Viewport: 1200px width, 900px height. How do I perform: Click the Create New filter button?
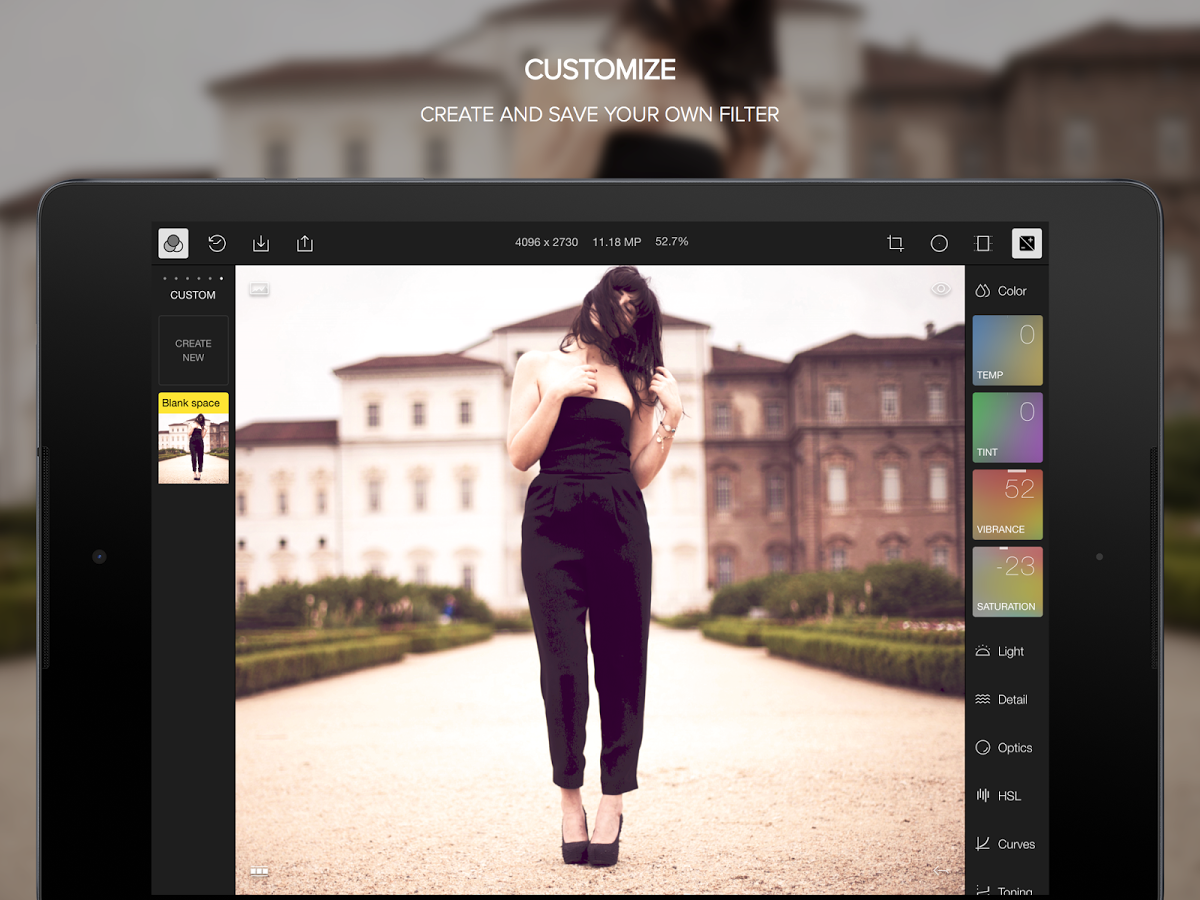[193, 350]
